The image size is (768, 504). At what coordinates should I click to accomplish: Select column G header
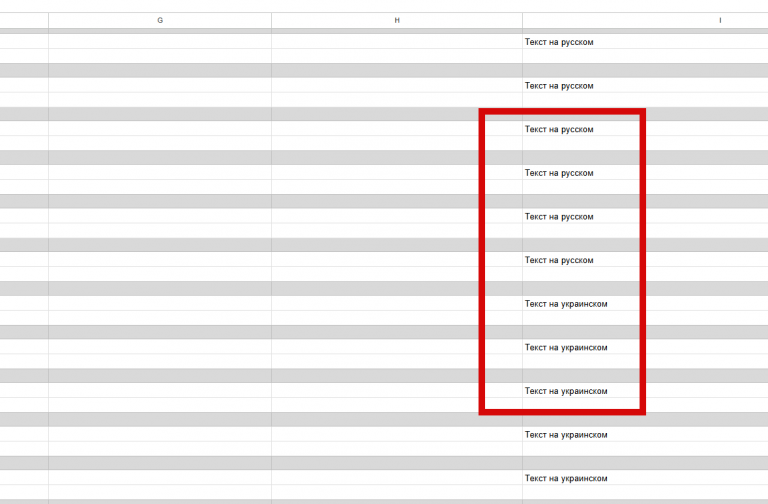click(x=160, y=21)
